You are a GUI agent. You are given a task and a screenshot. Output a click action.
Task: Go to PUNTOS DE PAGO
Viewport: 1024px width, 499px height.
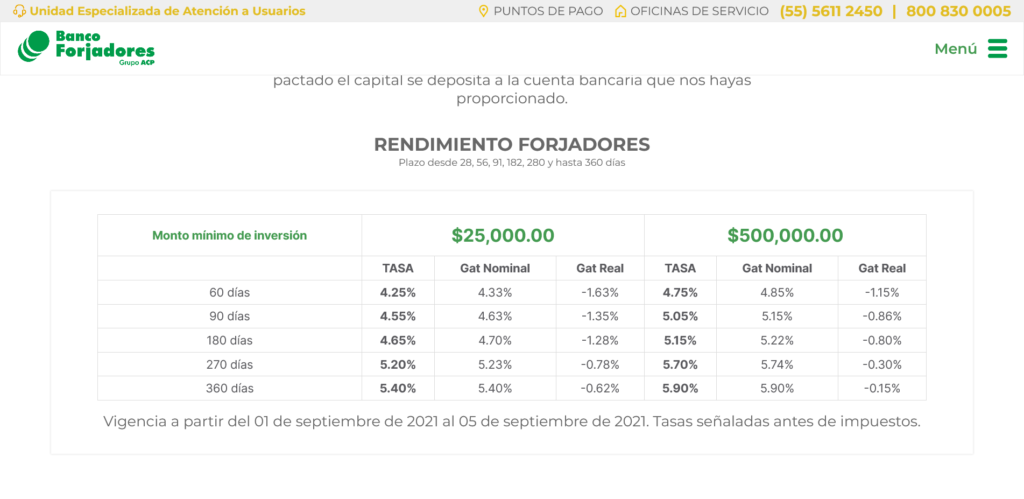pos(548,11)
